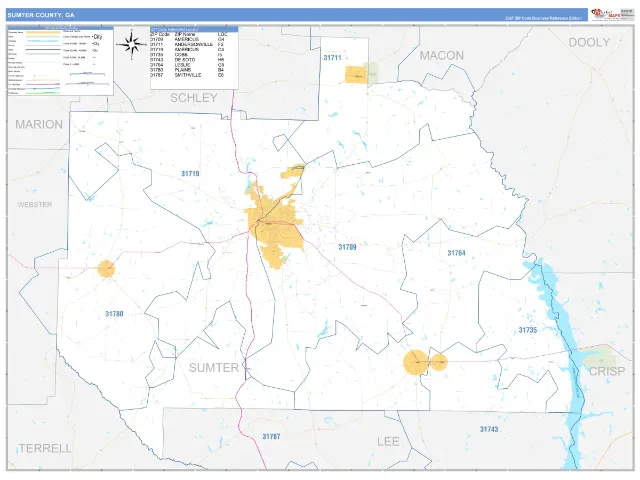
Task: Click ZIP code label 31719 on map
Action: point(190,174)
